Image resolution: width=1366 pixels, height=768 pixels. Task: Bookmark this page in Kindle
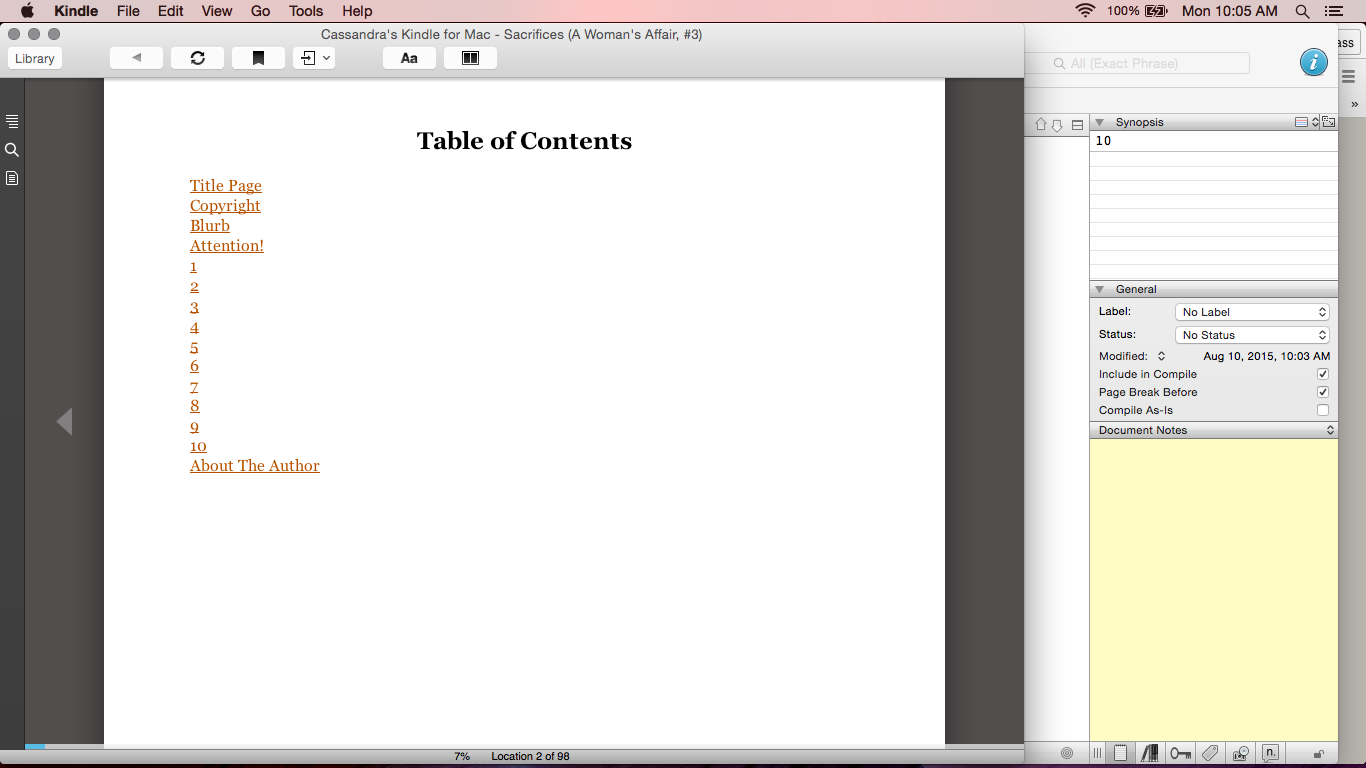(x=258, y=58)
